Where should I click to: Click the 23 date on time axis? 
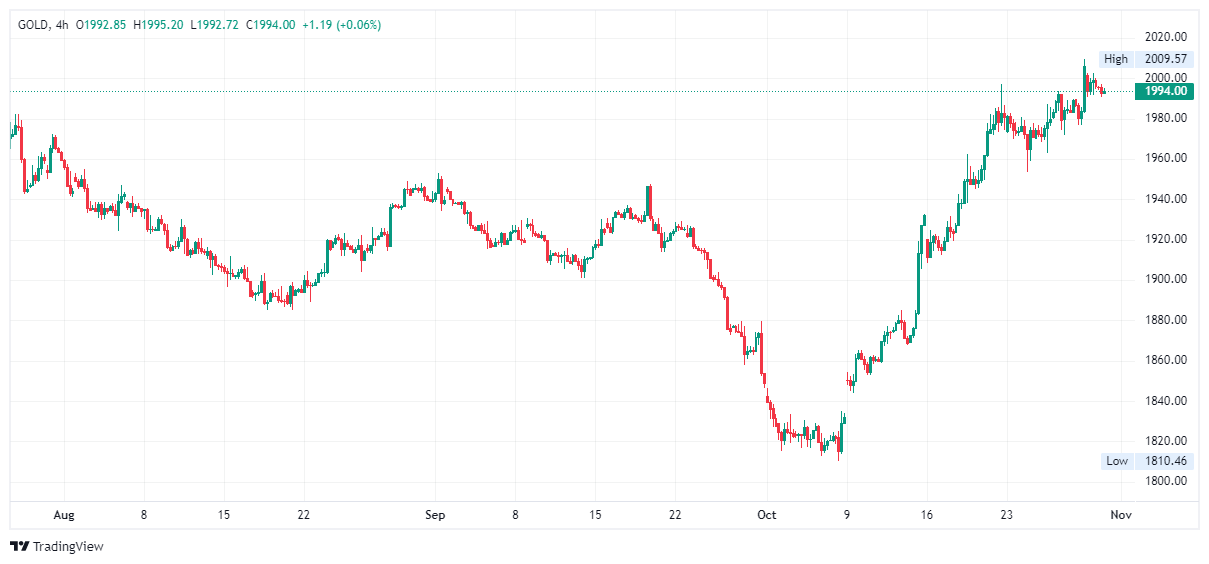(1007, 515)
